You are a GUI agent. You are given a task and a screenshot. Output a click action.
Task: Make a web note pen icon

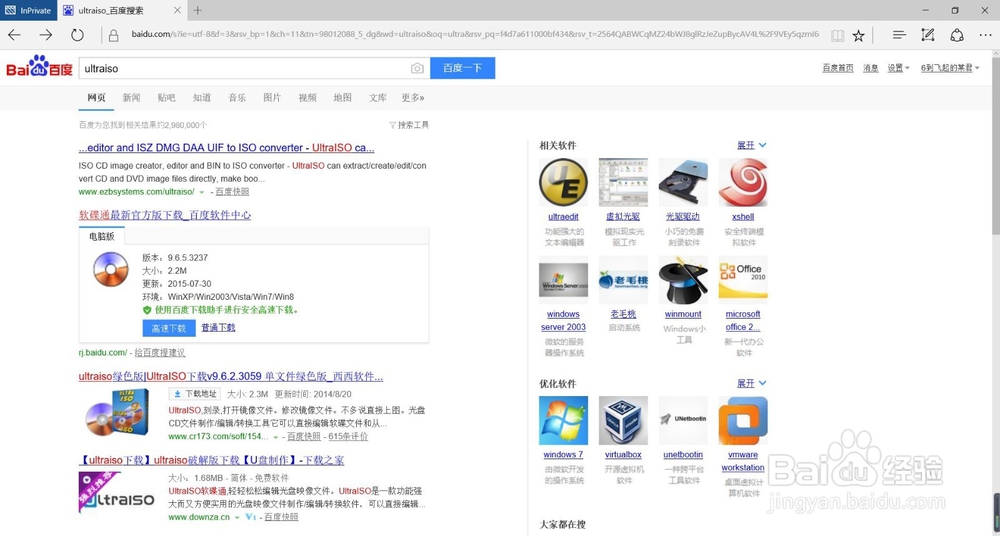pyautogui.click(x=928, y=35)
